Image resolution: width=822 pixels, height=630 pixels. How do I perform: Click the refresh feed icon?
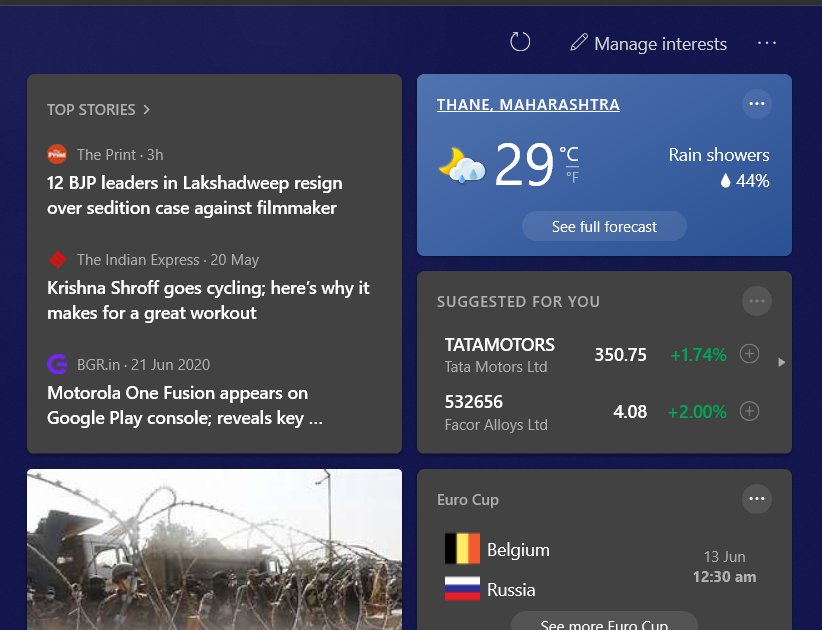tap(520, 42)
